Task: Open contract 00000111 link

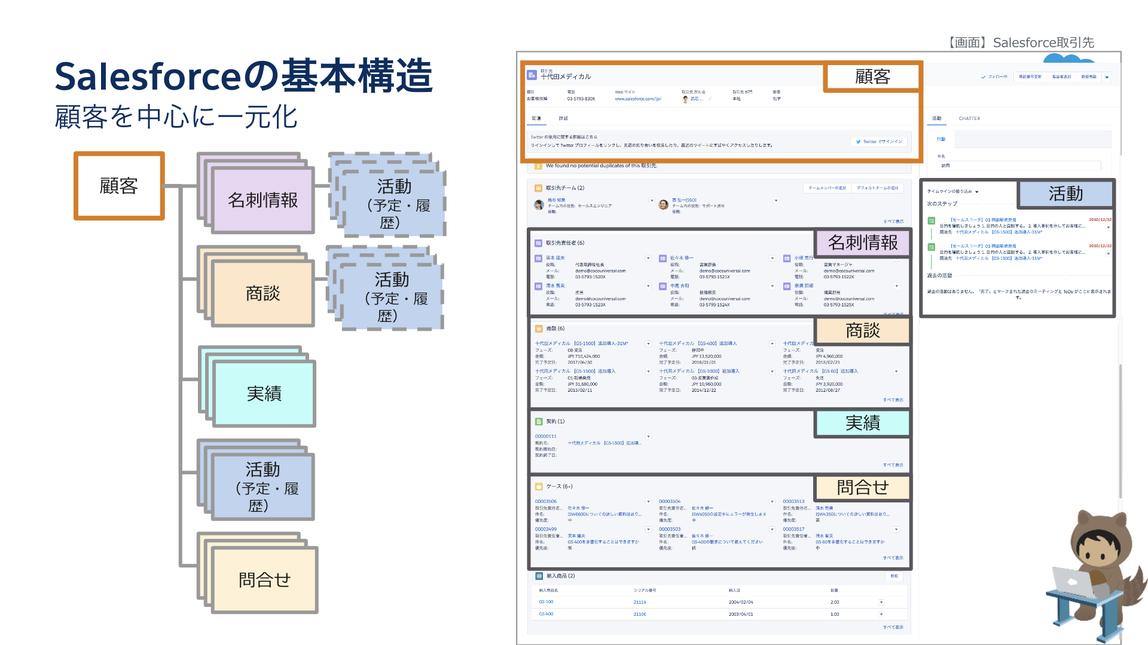Action: [x=545, y=437]
